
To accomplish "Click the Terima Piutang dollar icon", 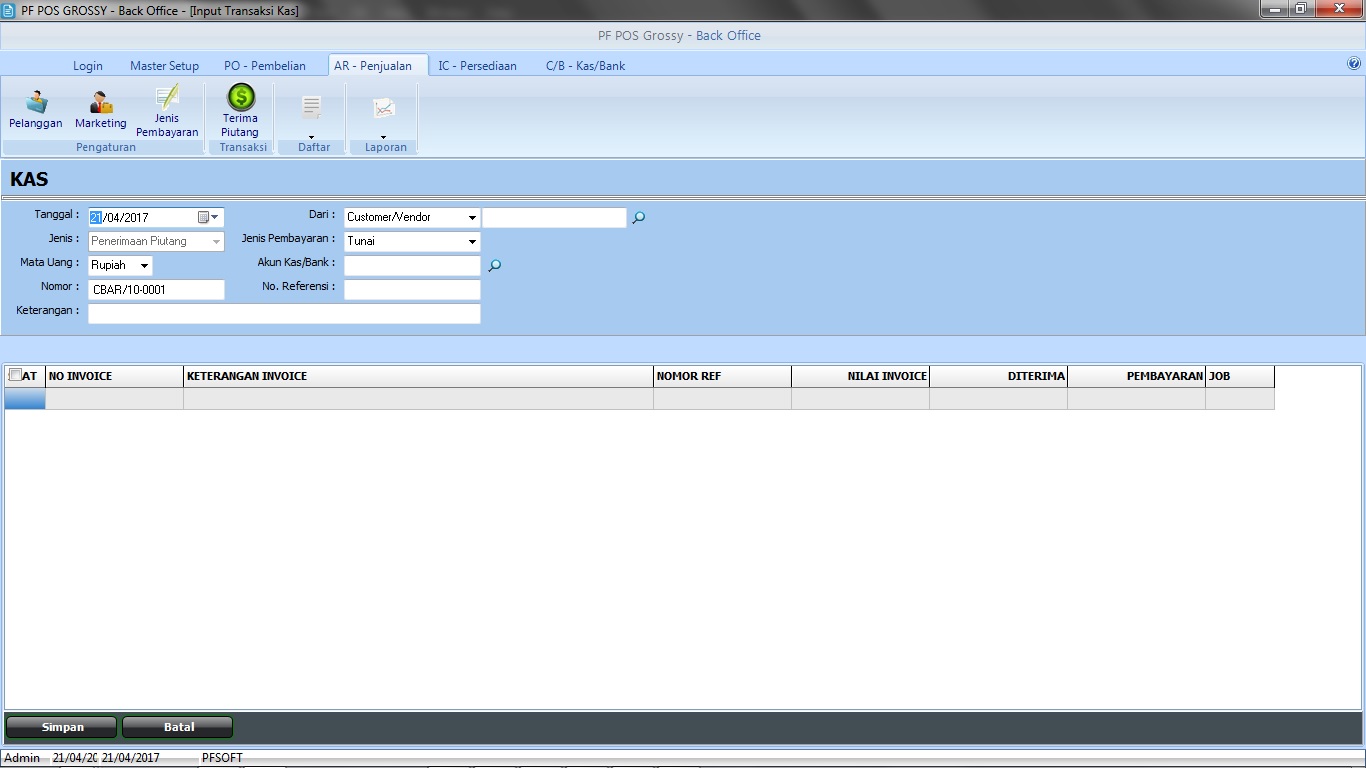I will click(x=240, y=97).
